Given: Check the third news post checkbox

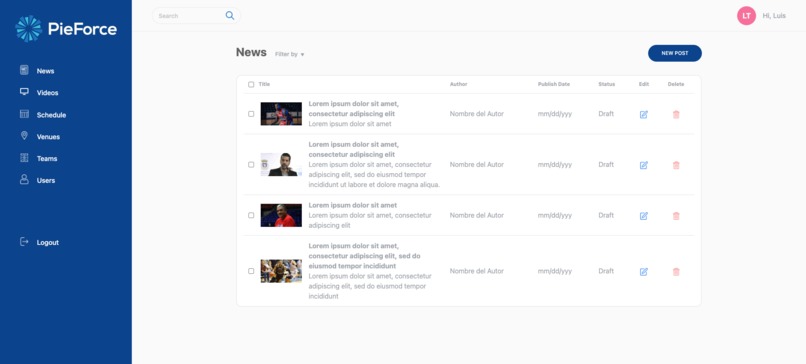Looking at the screenshot, I should (x=251, y=215).
